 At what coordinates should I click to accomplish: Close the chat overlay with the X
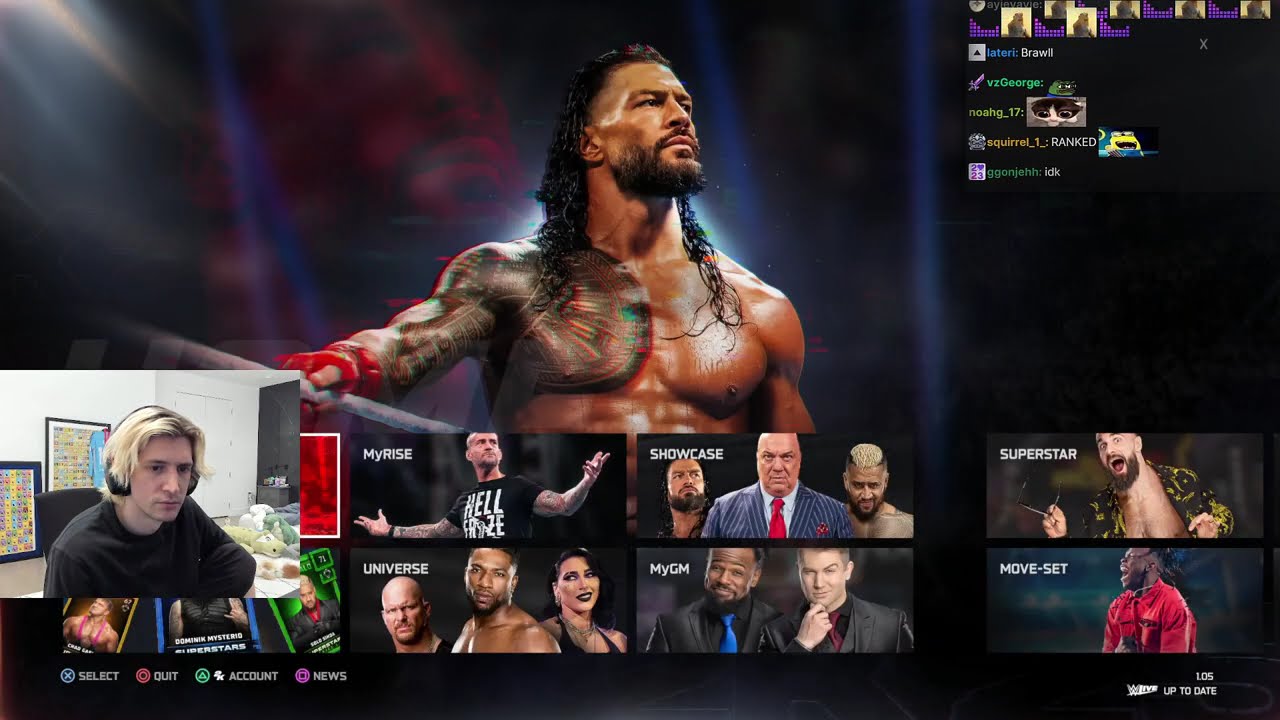[1203, 44]
